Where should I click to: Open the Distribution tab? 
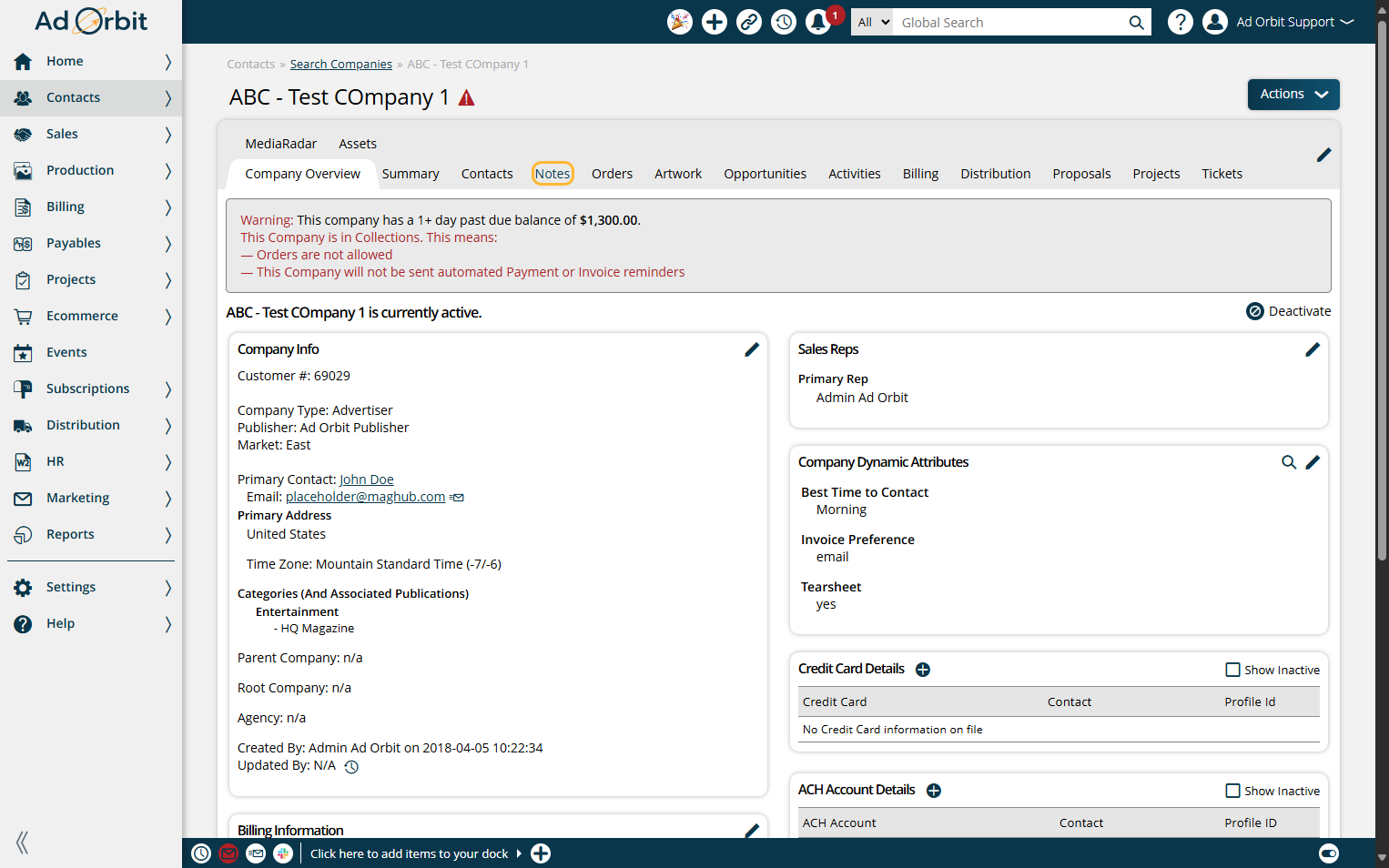click(995, 174)
